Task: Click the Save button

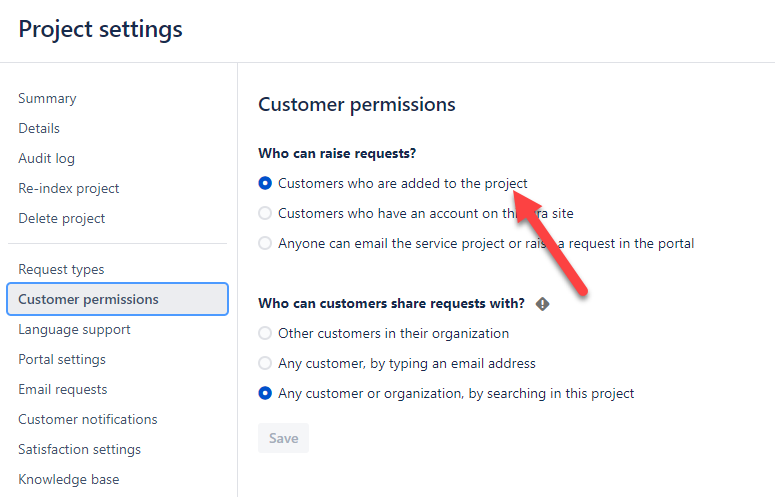Action: [283, 438]
